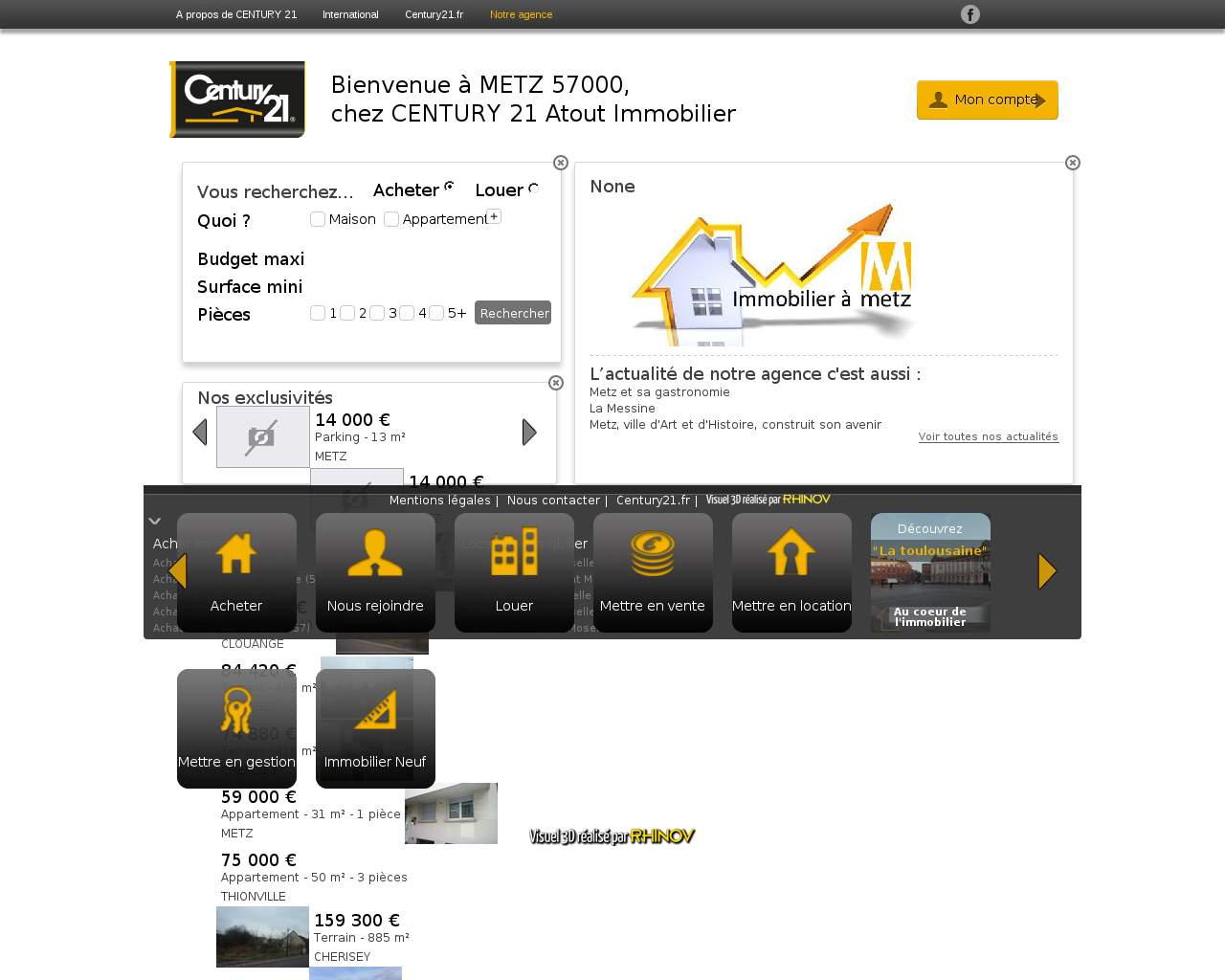1225x980 pixels.
Task: Click the Mon compte button
Action: coord(988,100)
